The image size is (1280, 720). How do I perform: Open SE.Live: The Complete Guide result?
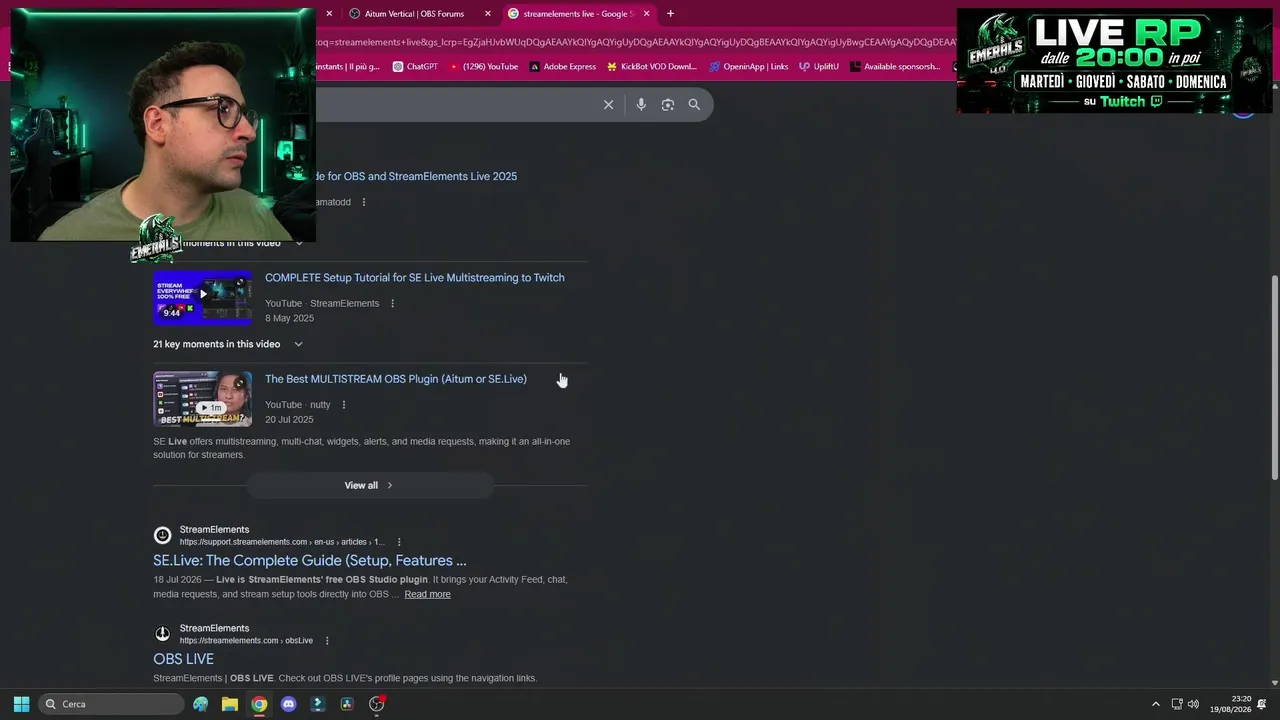coord(310,560)
